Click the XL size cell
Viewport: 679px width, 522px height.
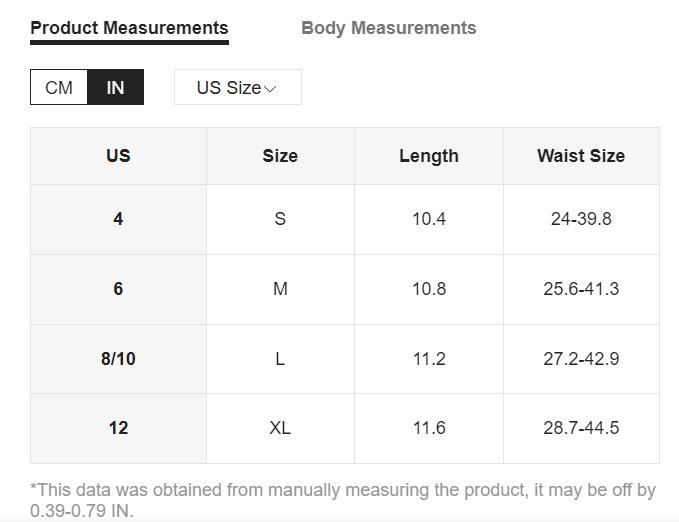pyautogui.click(x=280, y=428)
